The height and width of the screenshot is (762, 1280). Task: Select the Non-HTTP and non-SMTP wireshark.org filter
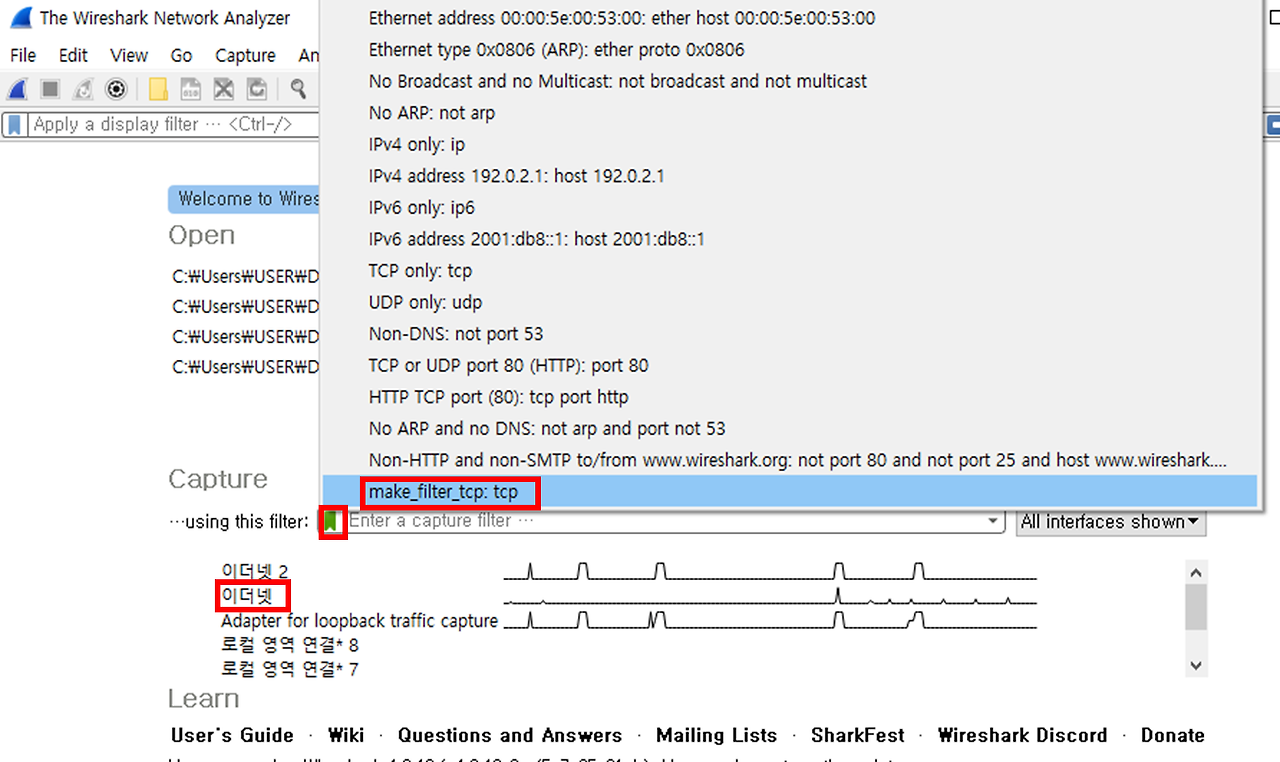click(788, 460)
